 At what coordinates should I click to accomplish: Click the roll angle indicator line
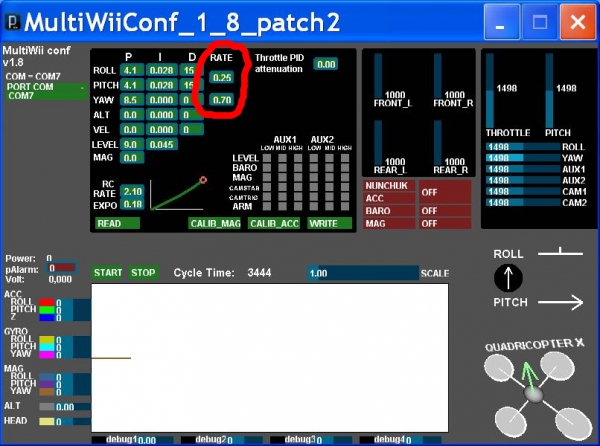coord(560,252)
